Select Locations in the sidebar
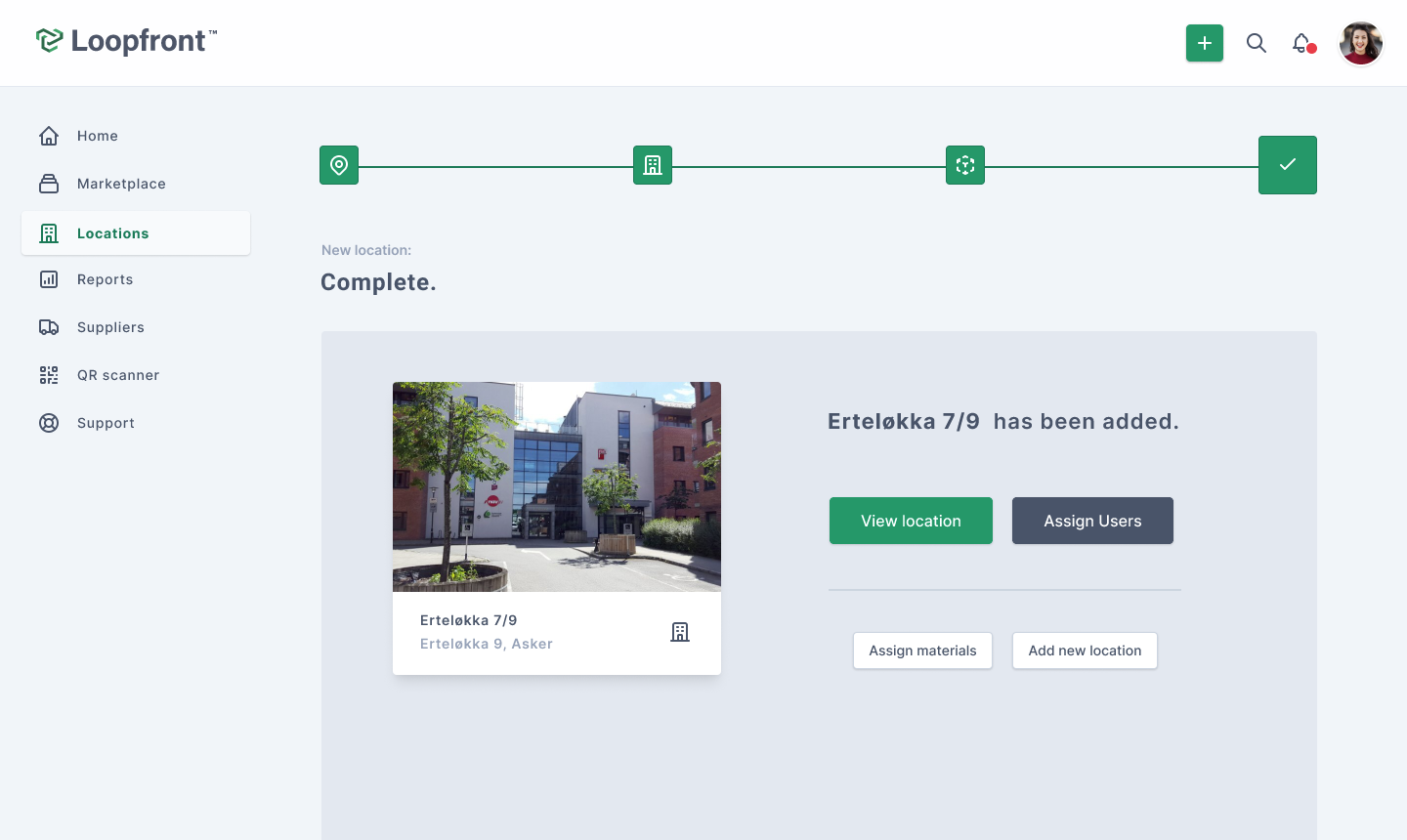 (x=136, y=233)
